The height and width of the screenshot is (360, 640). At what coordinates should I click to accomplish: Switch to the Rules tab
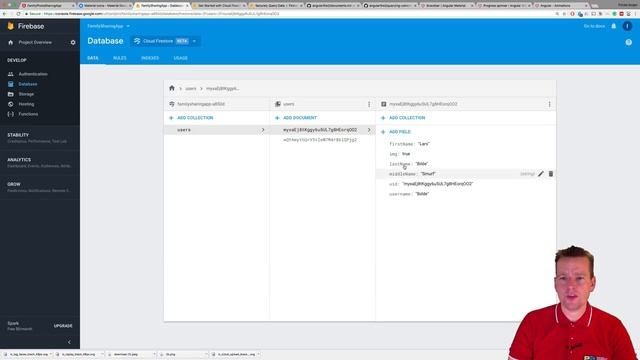(120, 58)
